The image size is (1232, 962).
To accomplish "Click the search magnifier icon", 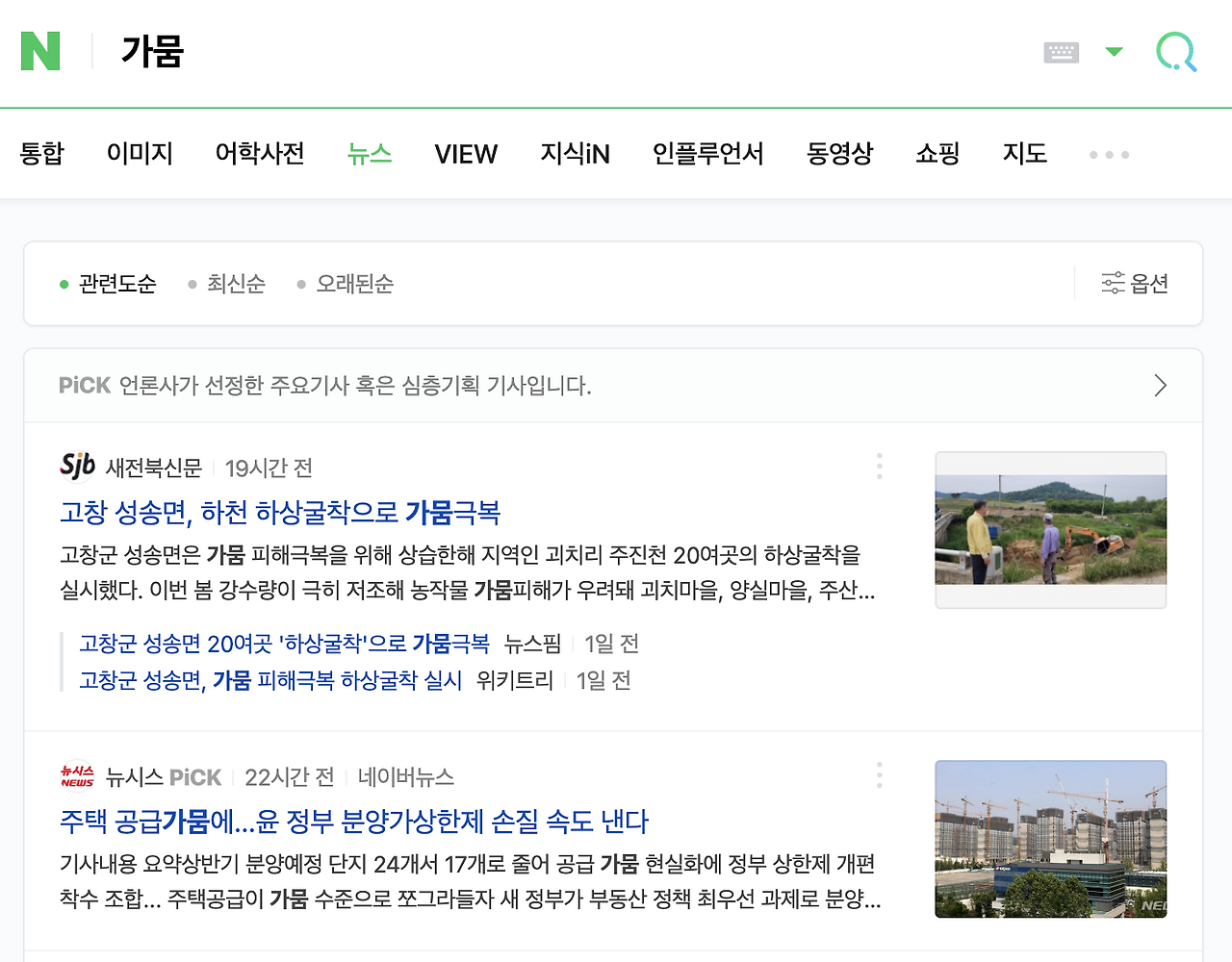I will pyautogui.click(x=1174, y=52).
